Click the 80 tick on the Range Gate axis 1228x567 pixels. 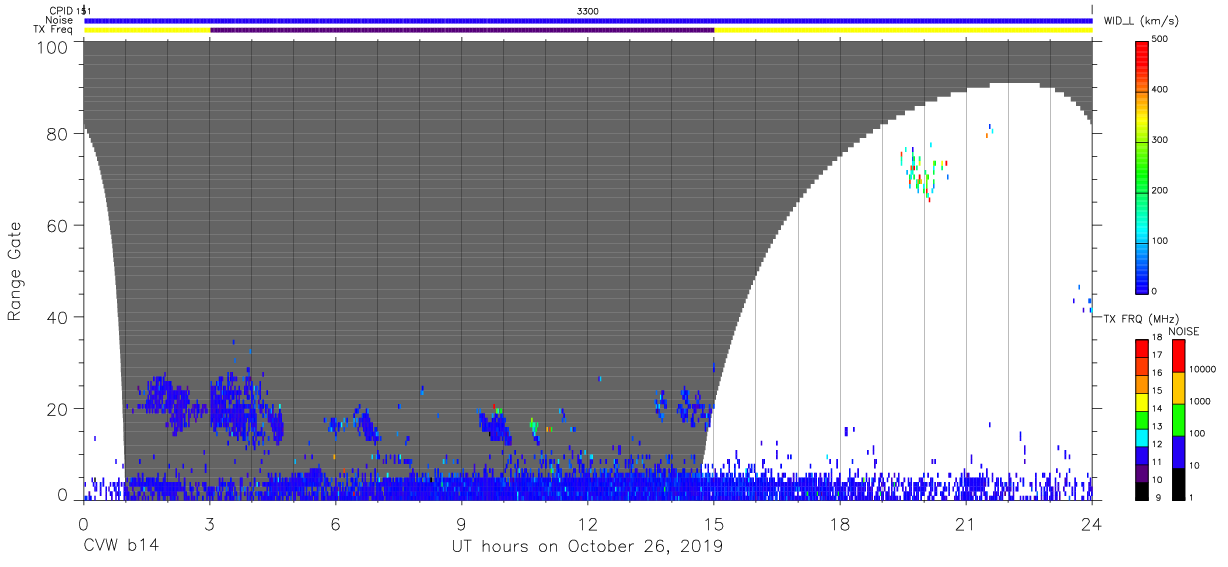point(58,134)
